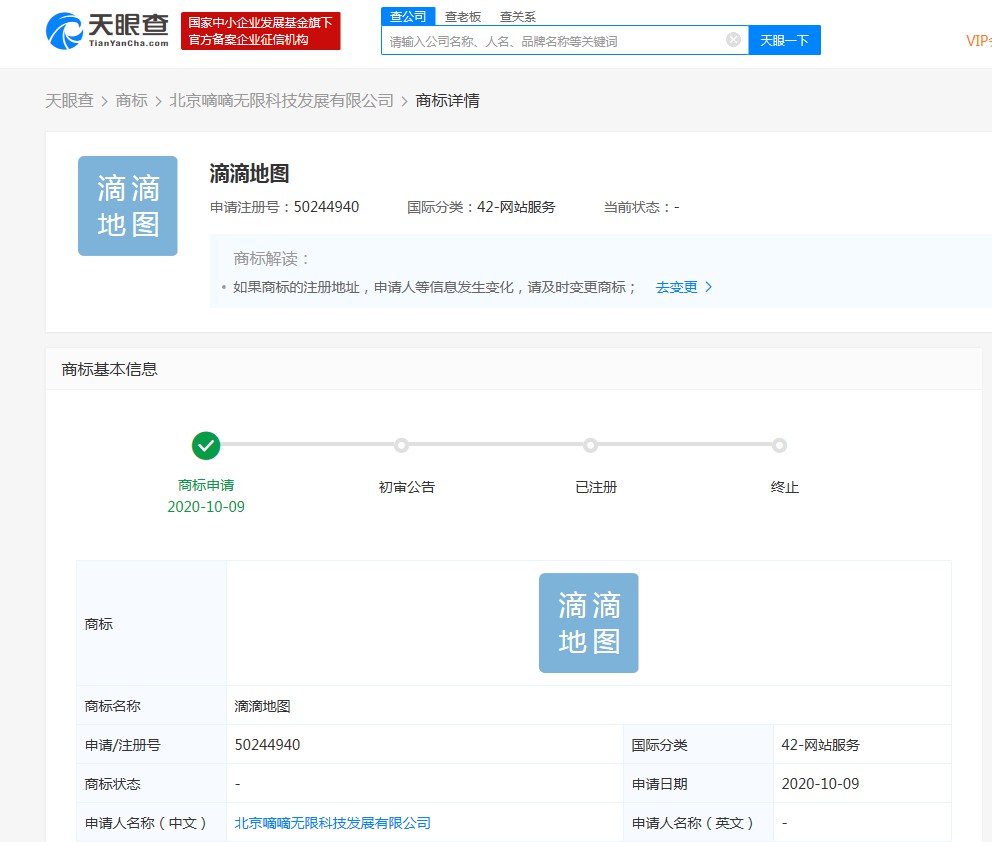This screenshot has height=842, width=992.
Task: Click the 终止 step label
Action: click(784, 487)
